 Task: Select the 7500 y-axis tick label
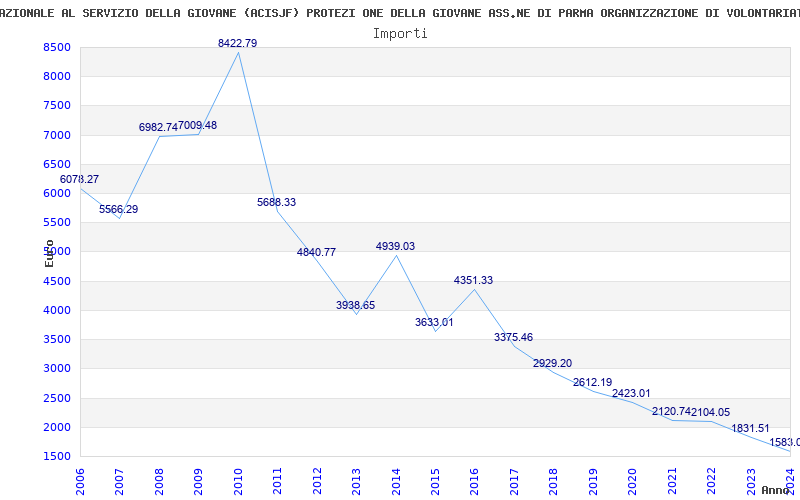58,106
